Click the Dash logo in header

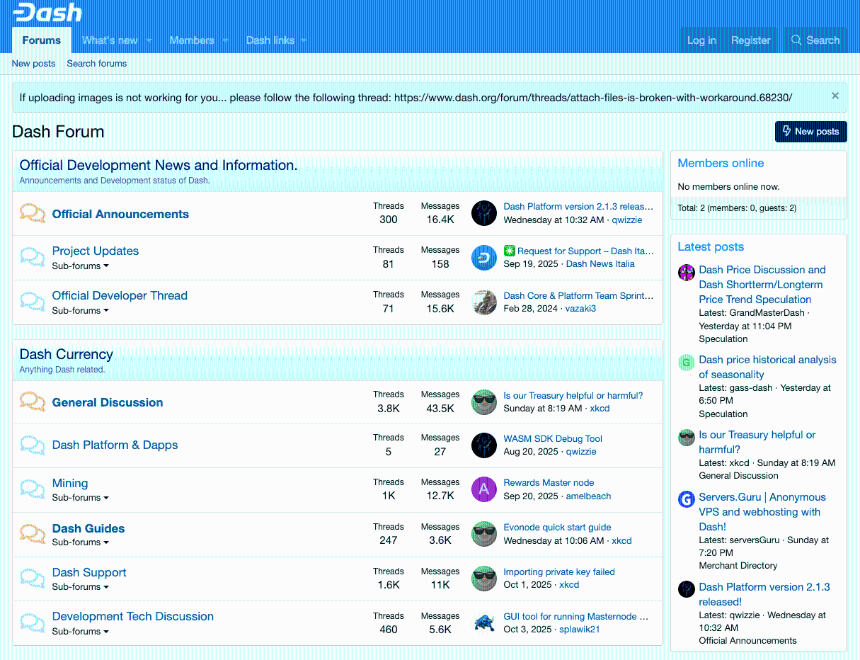(x=47, y=13)
